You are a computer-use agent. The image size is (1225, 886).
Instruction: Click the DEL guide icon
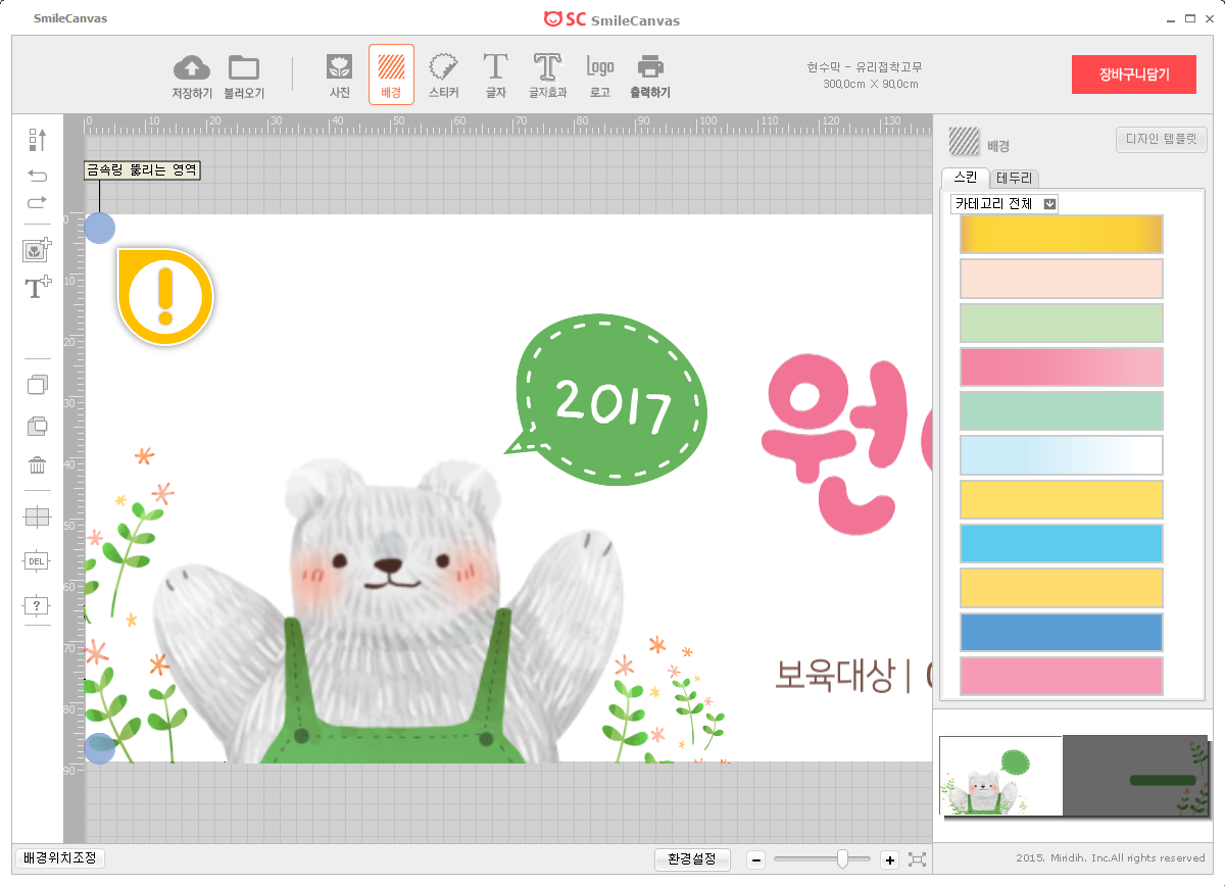(x=37, y=562)
